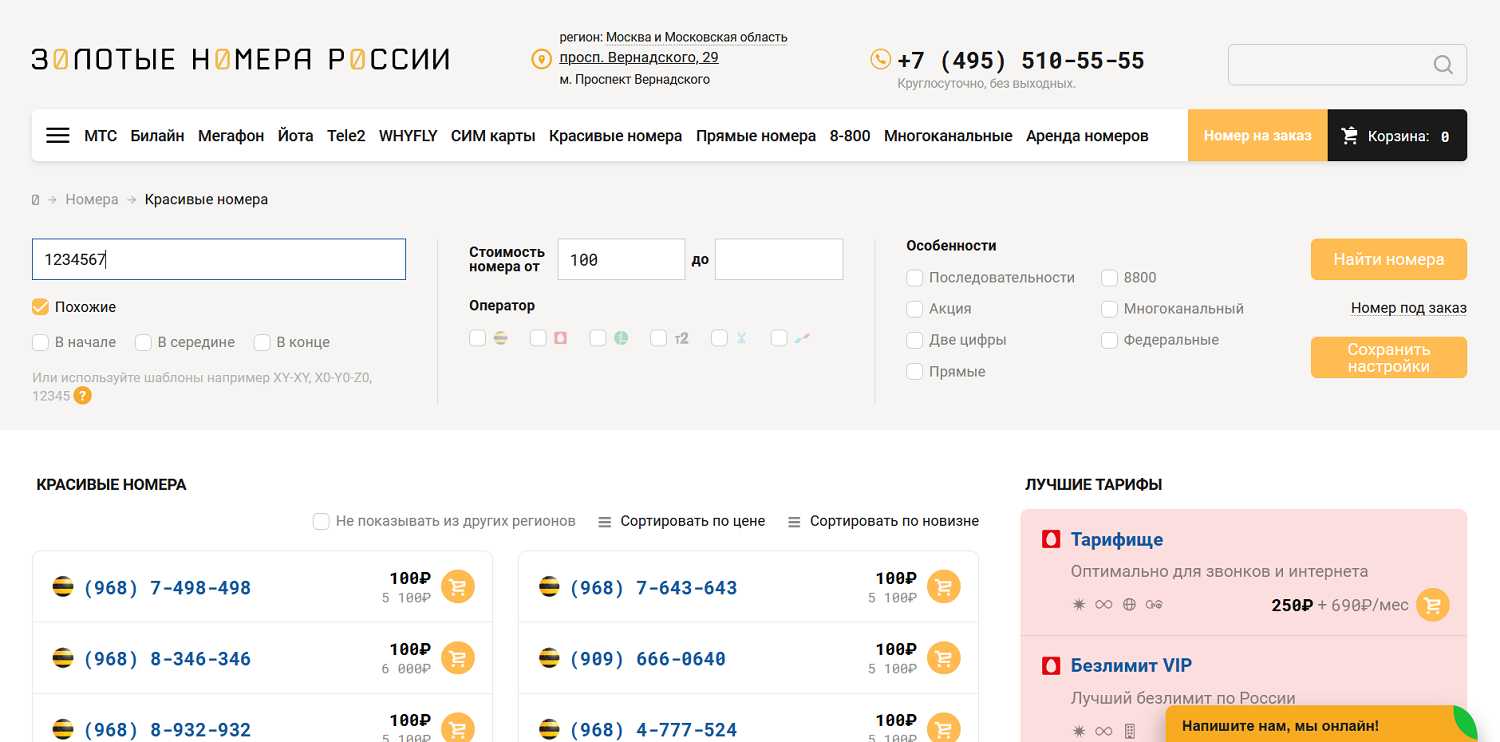Add (968) 8-346-346 to cart

(x=458, y=658)
